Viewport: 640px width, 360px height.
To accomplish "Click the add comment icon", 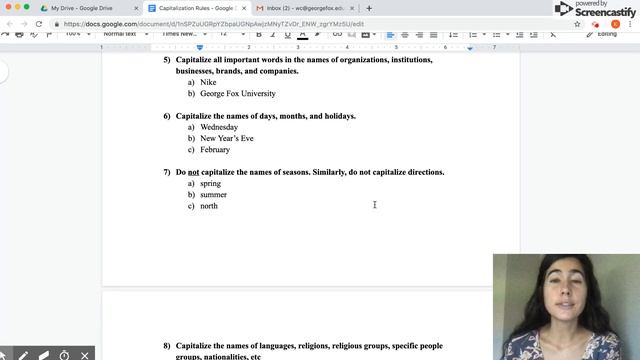I will 351,35.
